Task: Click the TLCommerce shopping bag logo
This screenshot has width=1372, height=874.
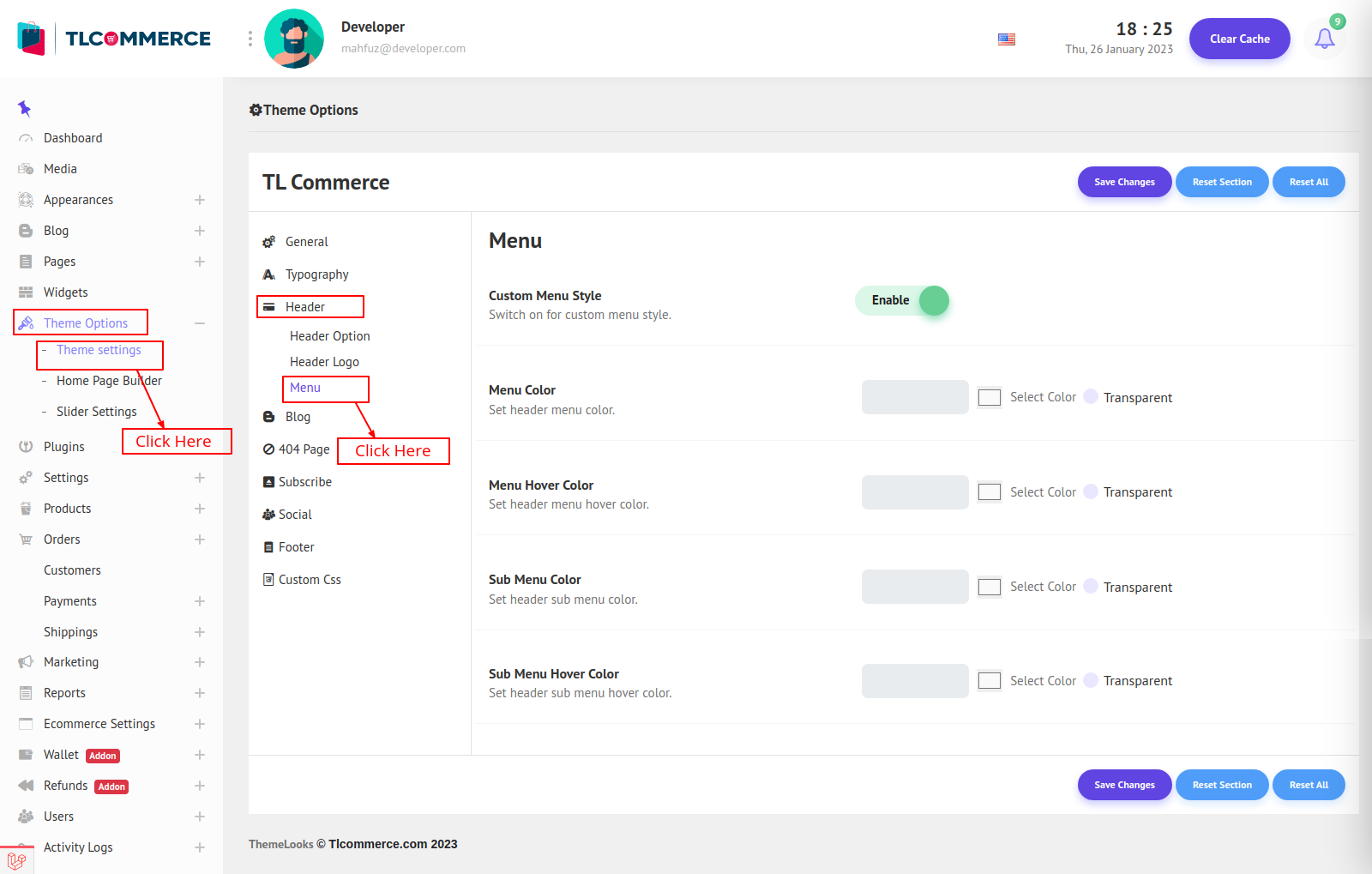Action: (x=31, y=39)
